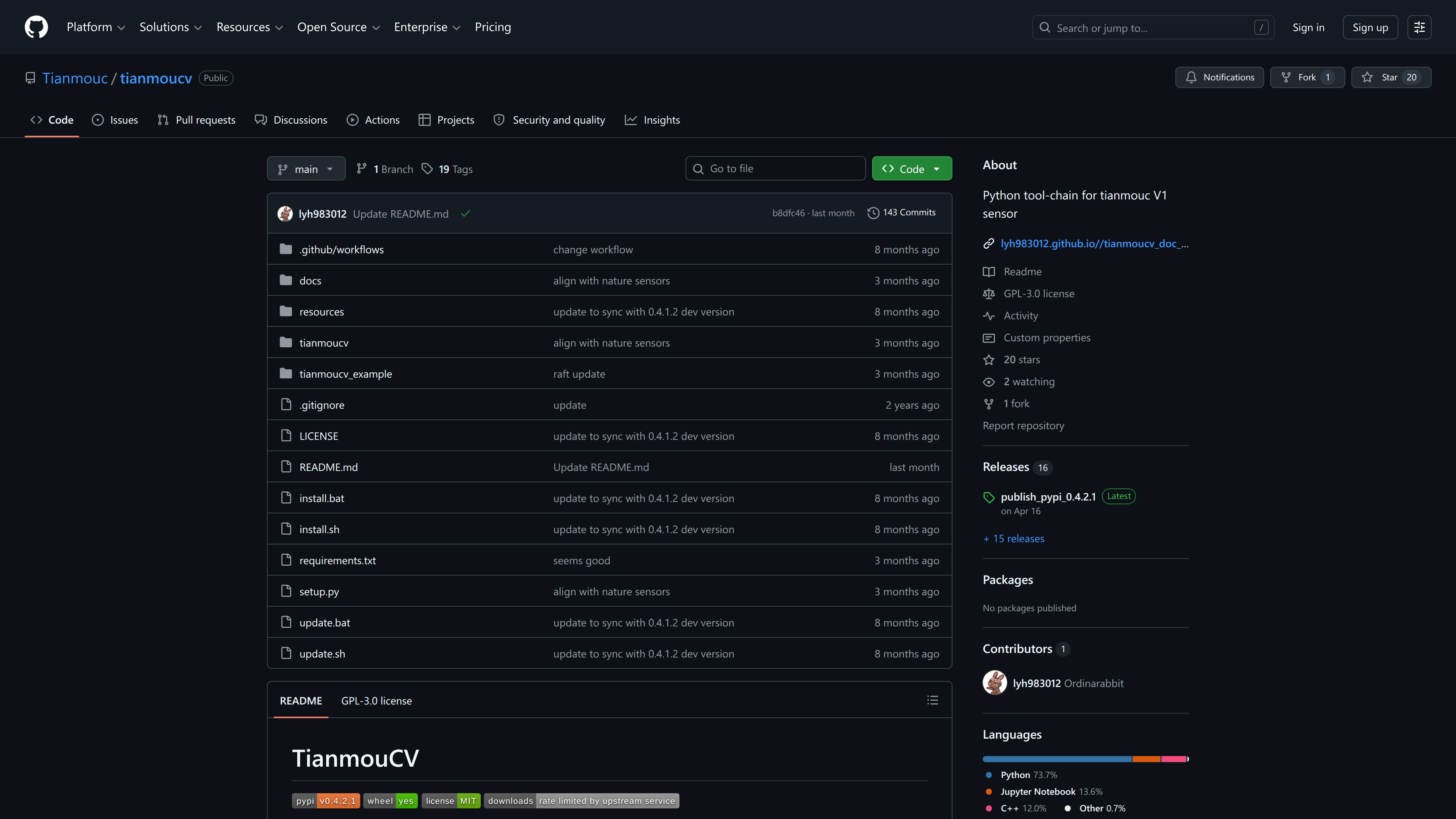This screenshot has width=1456, height=819.
Task: Expand the Resources menu
Action: pos(249,27)
